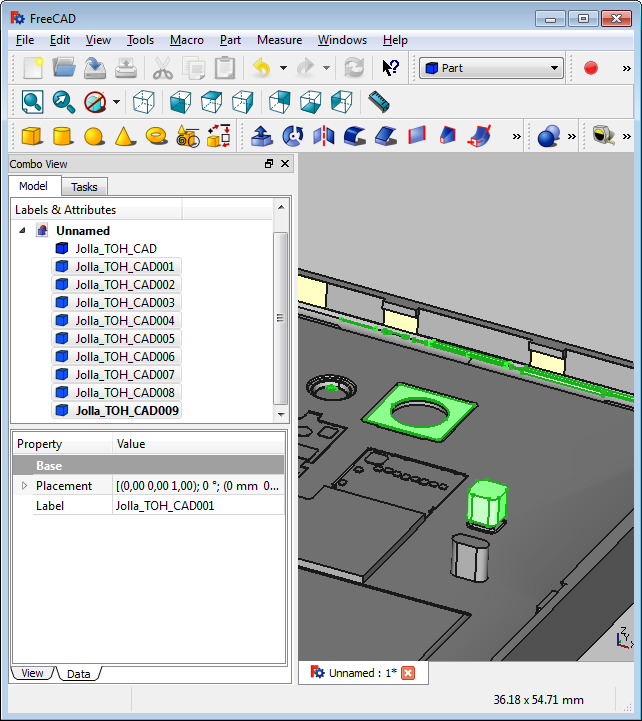Open the File menu
The width and height of the screenshot is (642, 721).
(25, 40)
